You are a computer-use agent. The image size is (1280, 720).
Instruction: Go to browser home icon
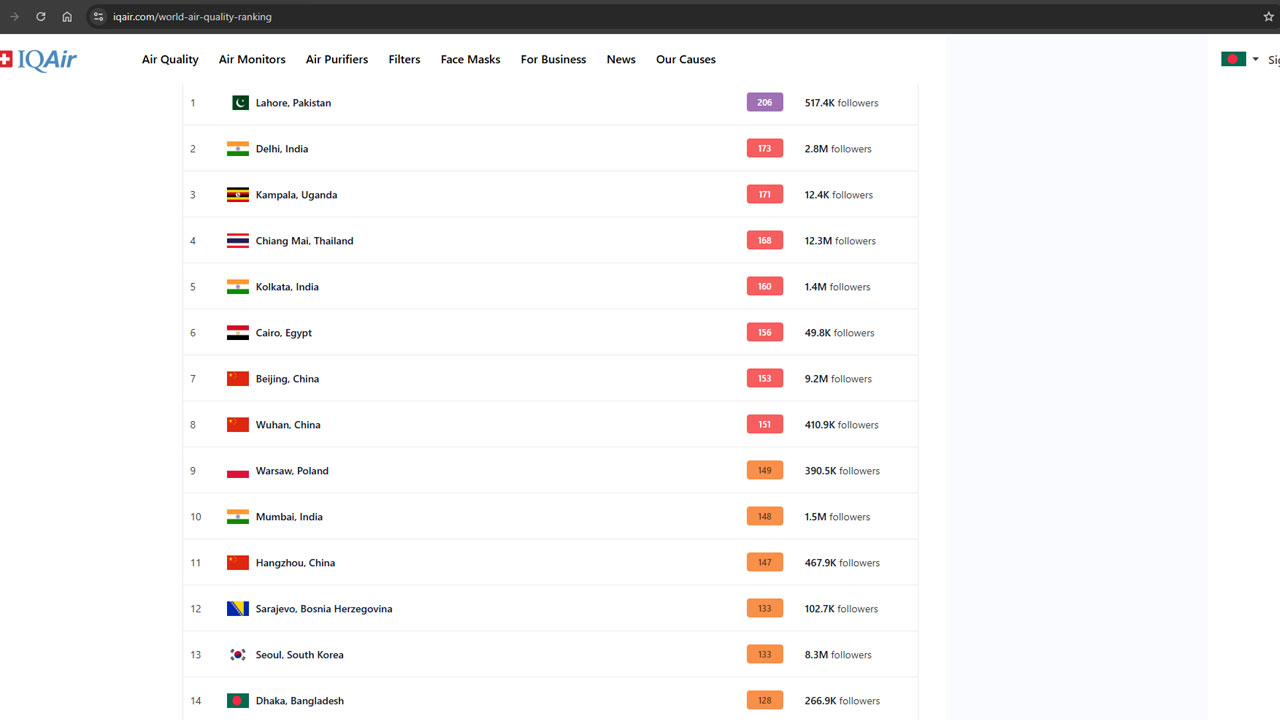tap(67, 17)
